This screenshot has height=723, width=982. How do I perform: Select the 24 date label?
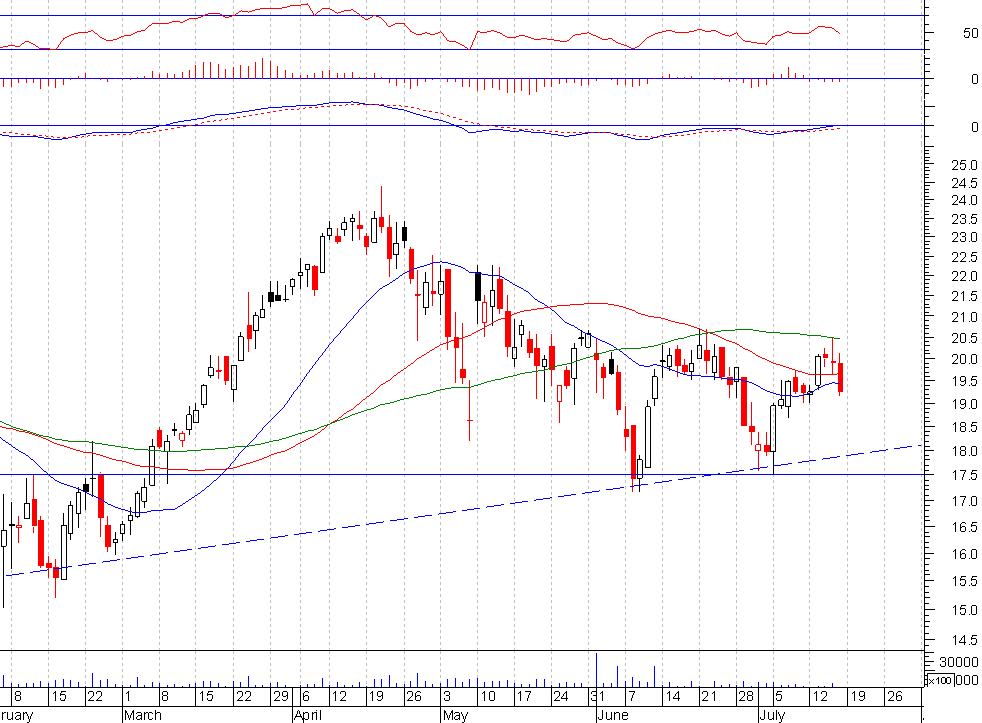561,697
